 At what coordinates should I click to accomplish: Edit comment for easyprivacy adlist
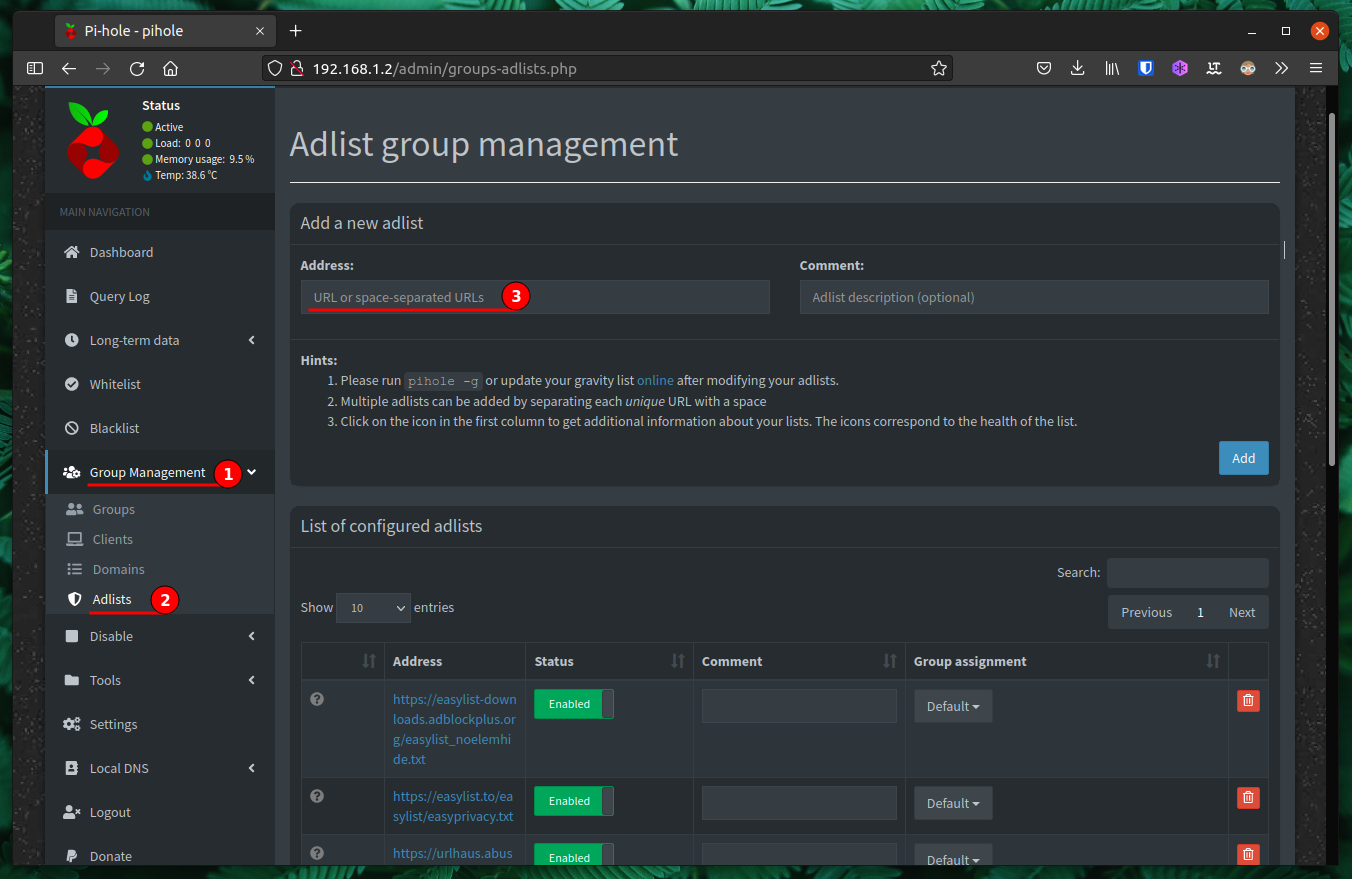[x=799, y=803]
